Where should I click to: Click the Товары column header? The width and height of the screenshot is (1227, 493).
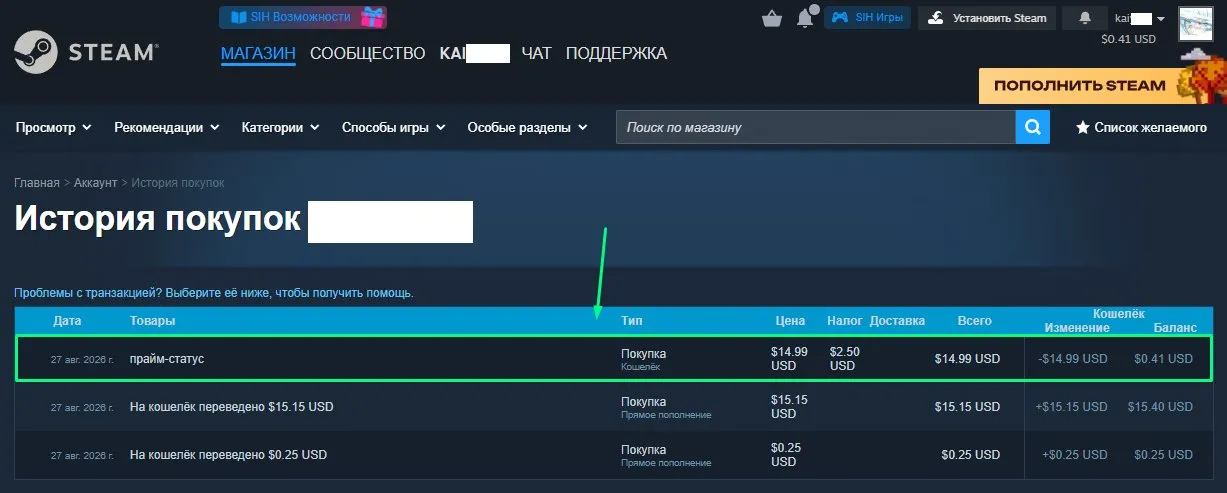pos(153,321)
